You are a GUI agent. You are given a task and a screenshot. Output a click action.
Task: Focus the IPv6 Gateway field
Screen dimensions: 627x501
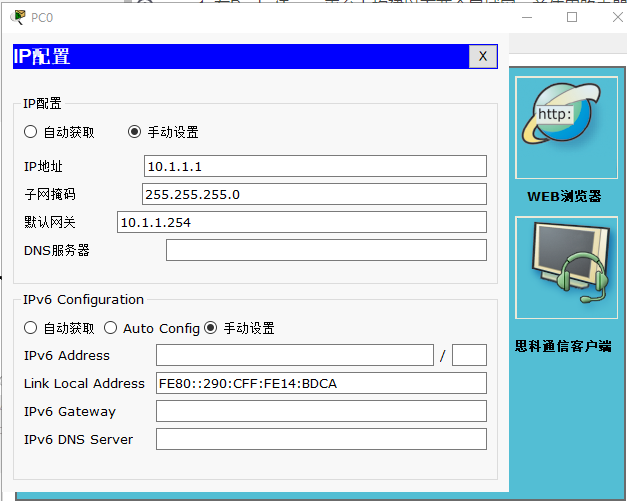(321, 411)
